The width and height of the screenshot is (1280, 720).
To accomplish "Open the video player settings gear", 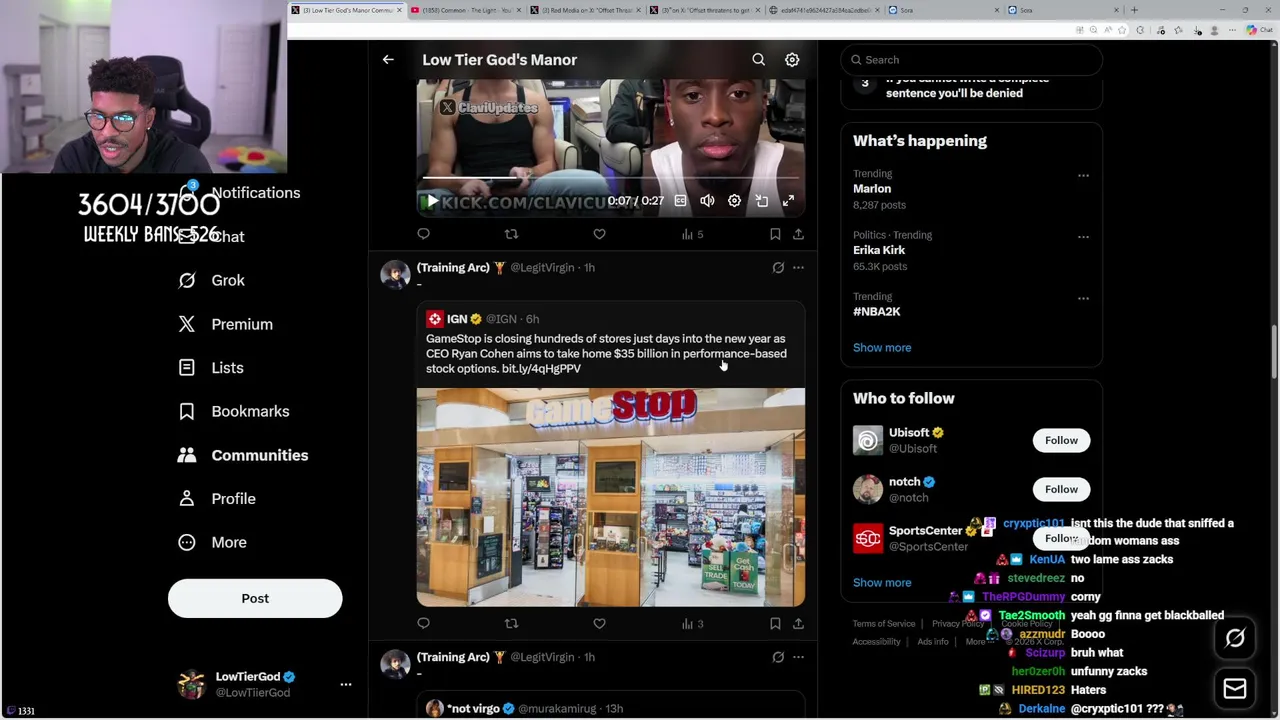I will click(734, 201).
